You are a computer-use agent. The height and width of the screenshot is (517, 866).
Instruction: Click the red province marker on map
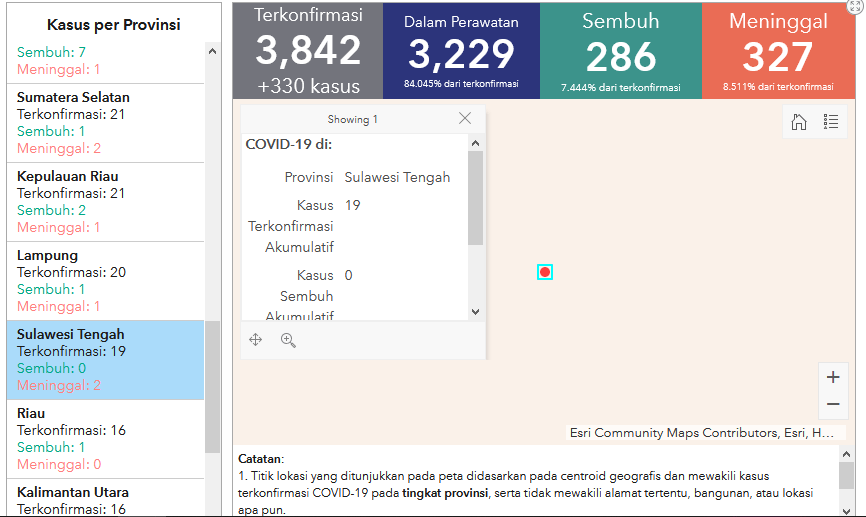click(545, 272)
